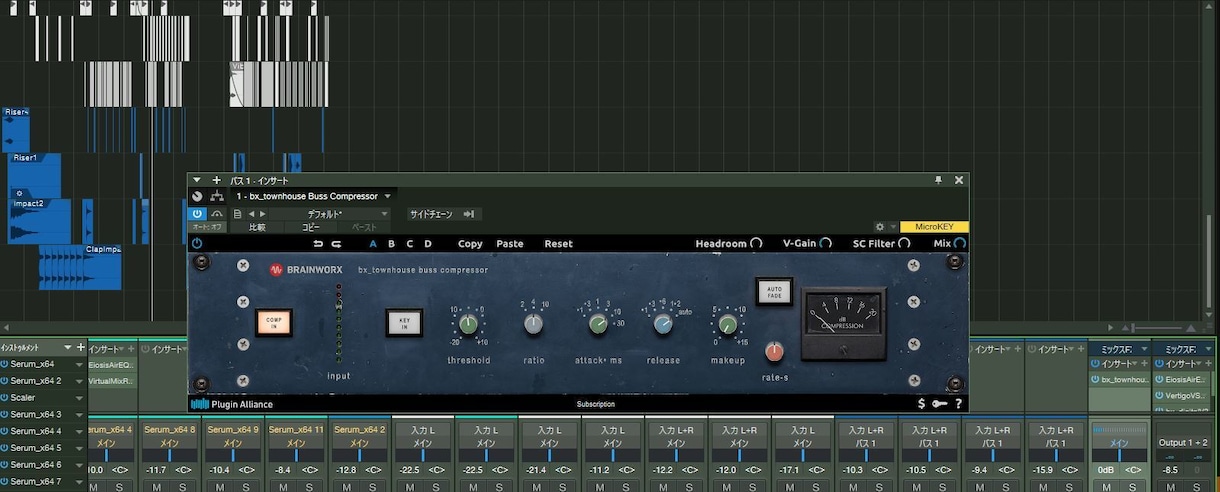Open plugin settings gear icon

coord(879,228)
